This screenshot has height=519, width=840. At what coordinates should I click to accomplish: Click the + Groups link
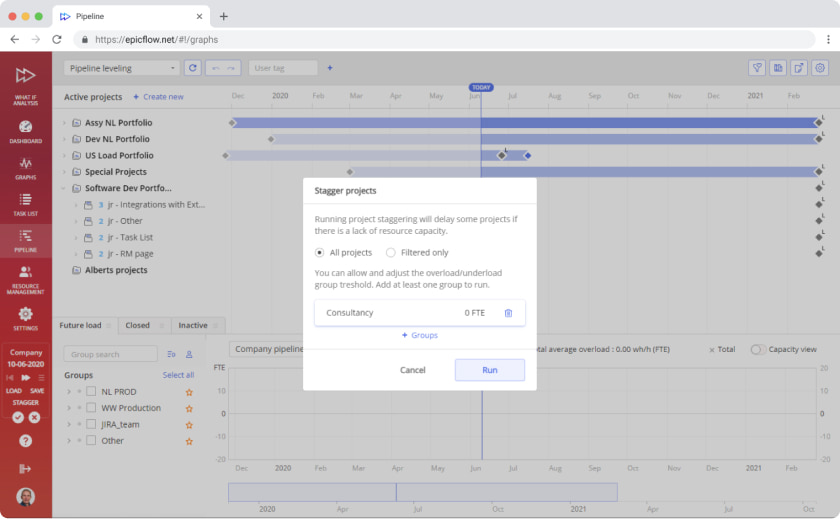coord(419,335)
